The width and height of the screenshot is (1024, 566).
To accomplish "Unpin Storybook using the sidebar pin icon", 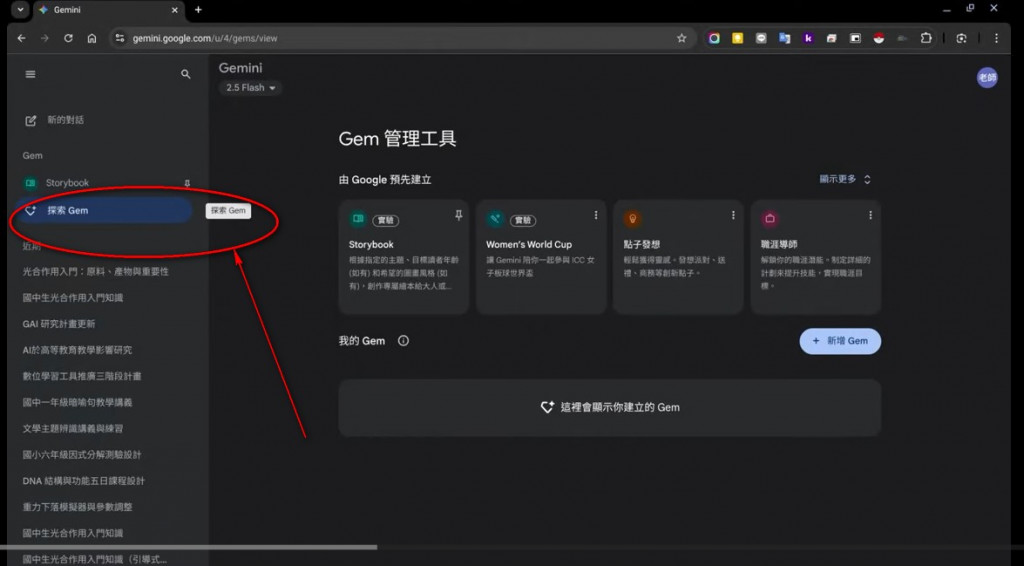I will pyautogui.click(x=187, y=183).
